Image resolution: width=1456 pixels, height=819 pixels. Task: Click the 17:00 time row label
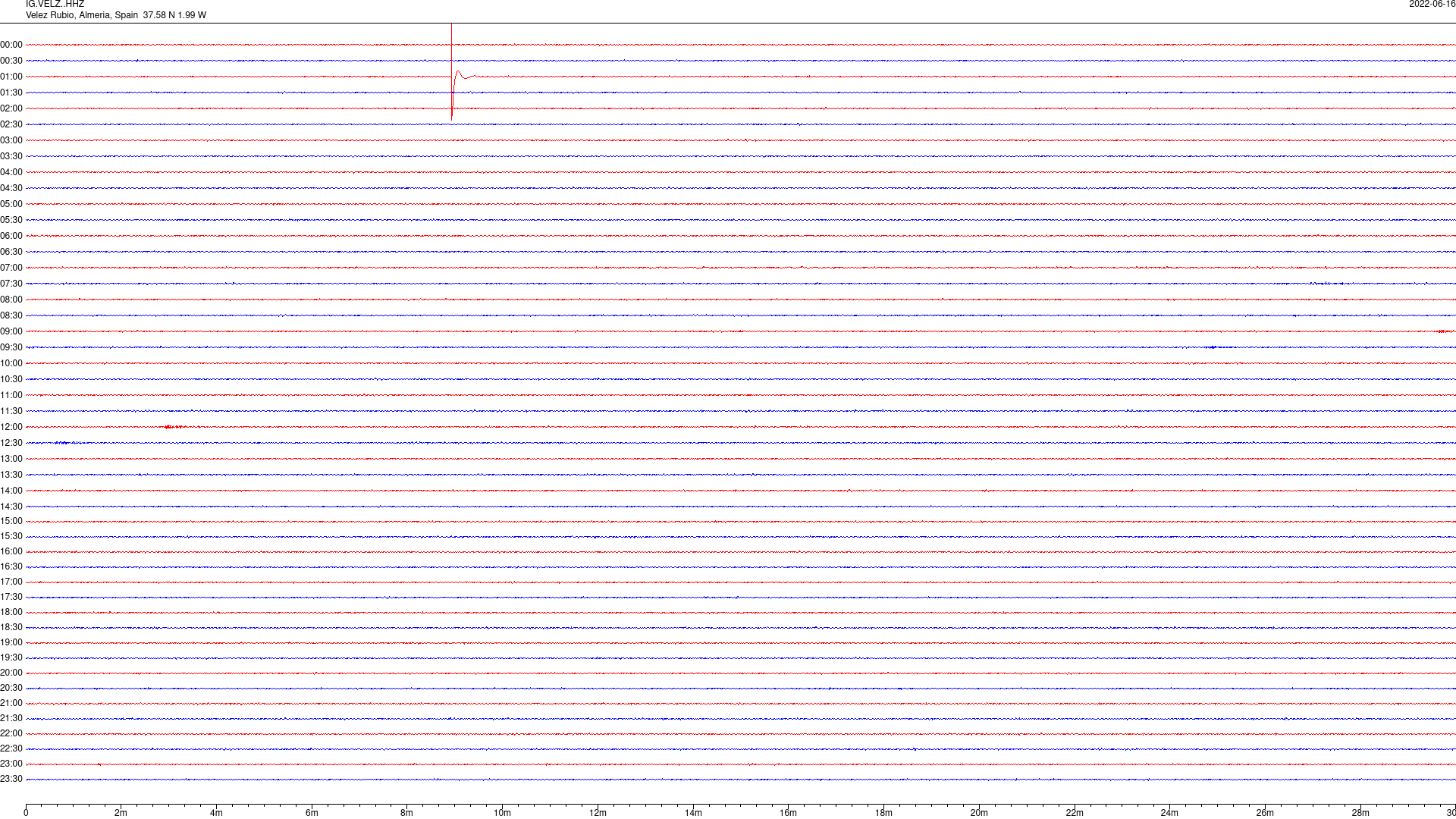tap(11, 582)
